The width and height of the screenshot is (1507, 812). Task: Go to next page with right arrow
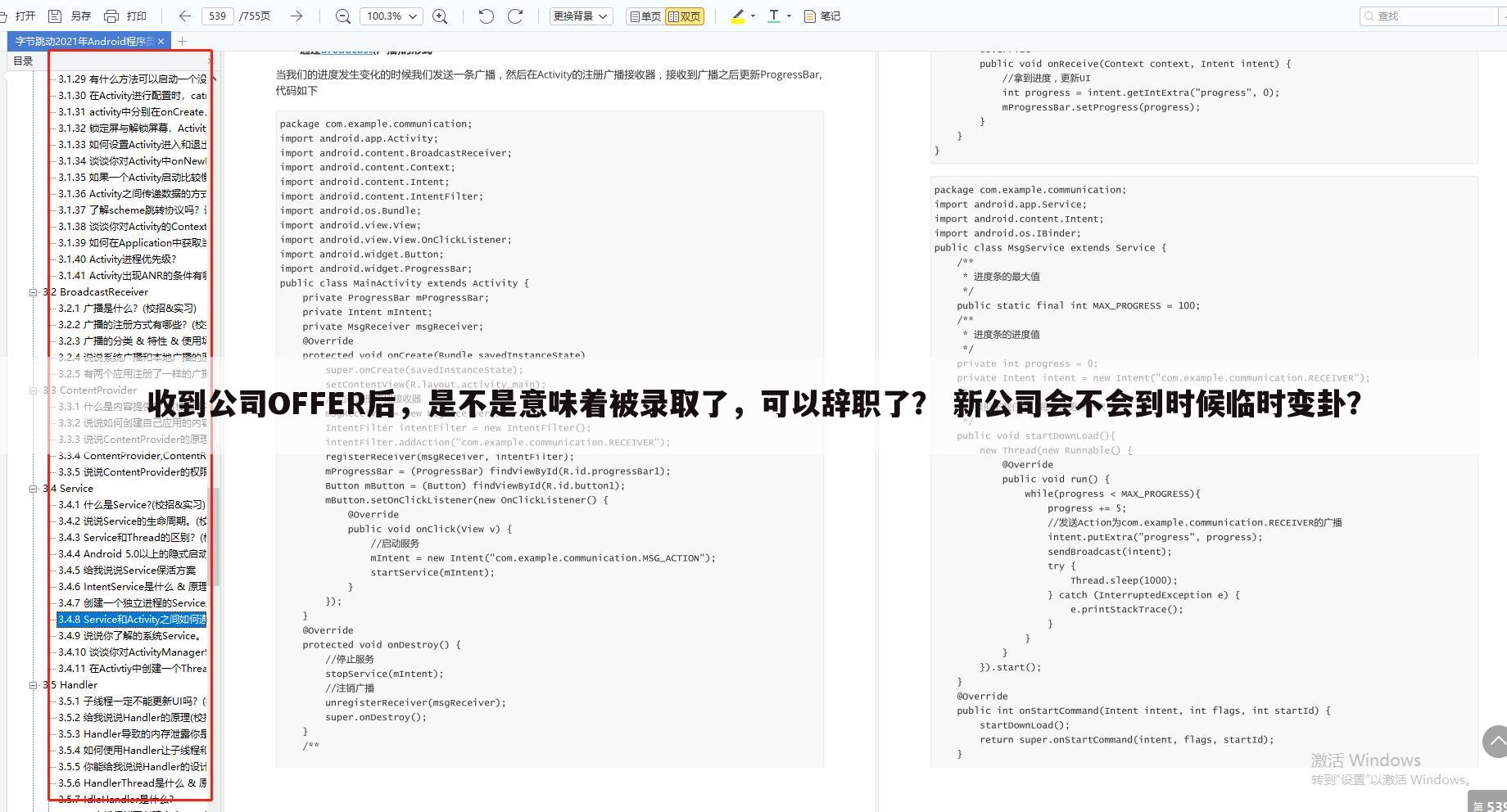[x=296, y=16]
